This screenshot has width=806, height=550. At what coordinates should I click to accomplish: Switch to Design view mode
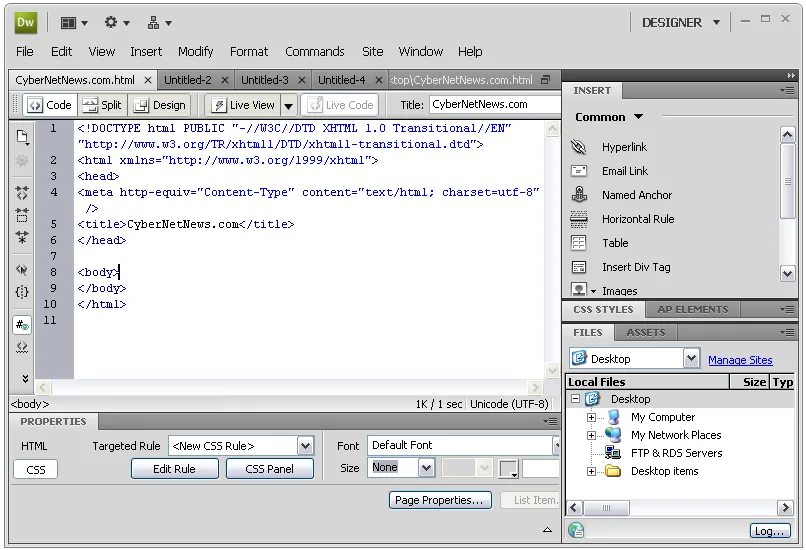coord(159,105)
